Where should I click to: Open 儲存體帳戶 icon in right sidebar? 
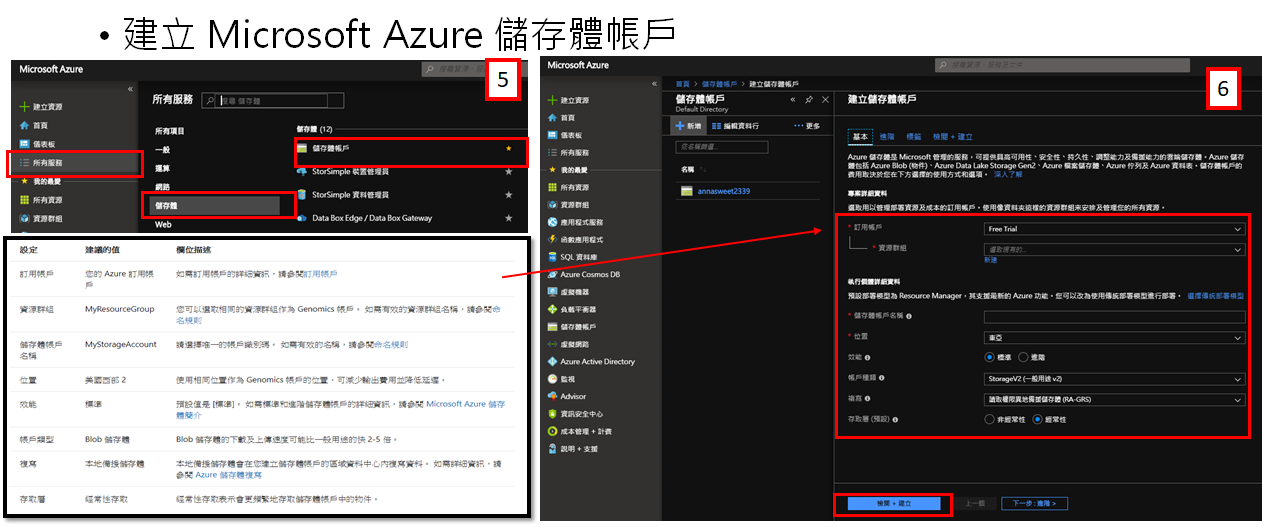tap(552, 326)
